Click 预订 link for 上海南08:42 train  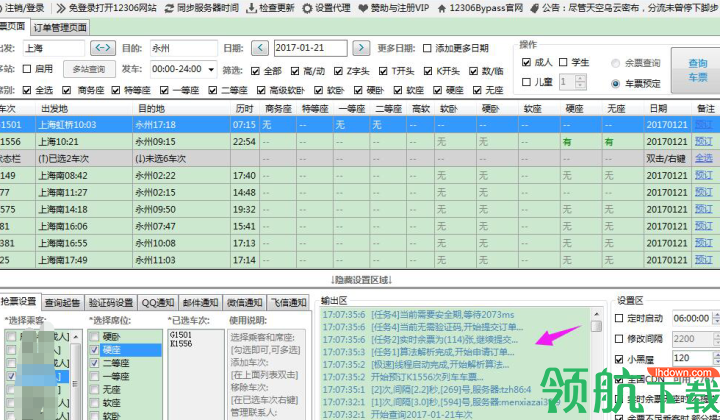coord(703,175)
